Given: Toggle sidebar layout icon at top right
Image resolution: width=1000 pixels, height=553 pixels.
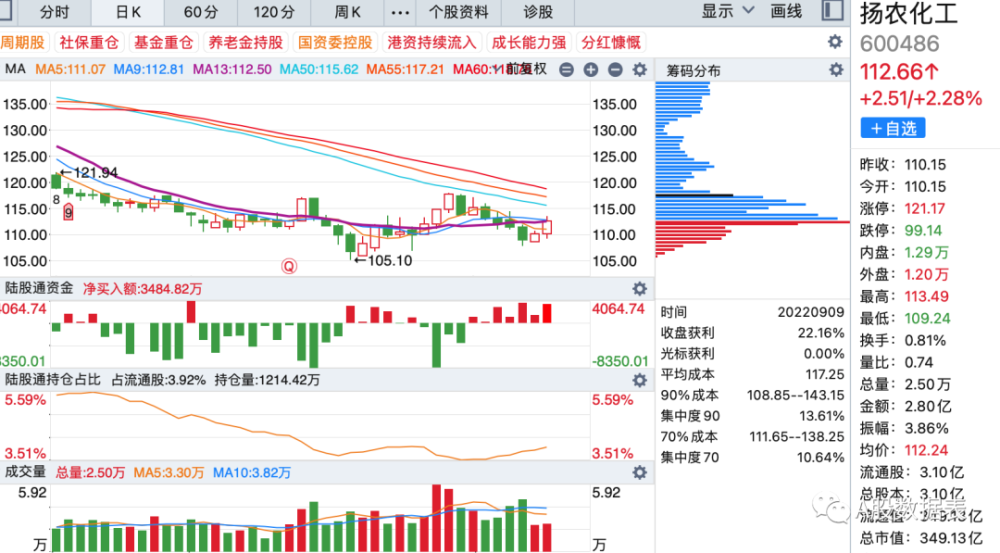Looking at the screenshot, I should (832, 11).
